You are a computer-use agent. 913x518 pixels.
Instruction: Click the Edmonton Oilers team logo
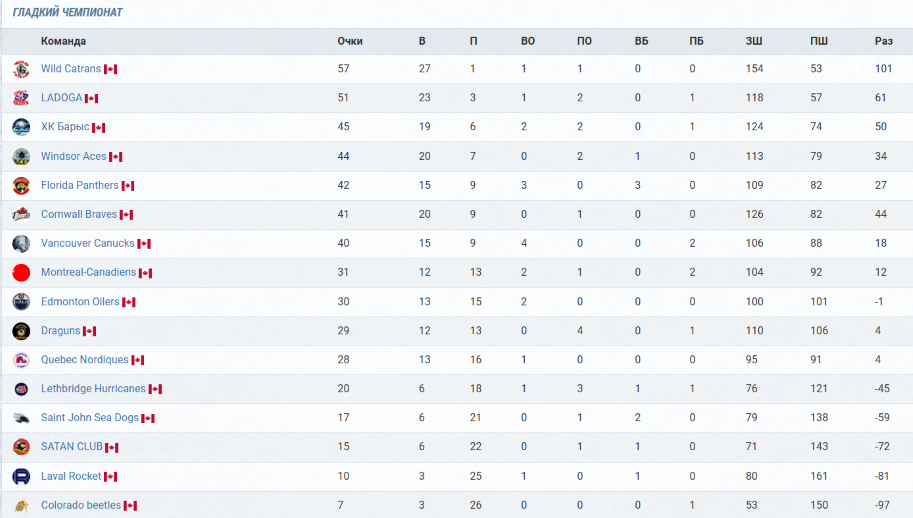[21, 301]
